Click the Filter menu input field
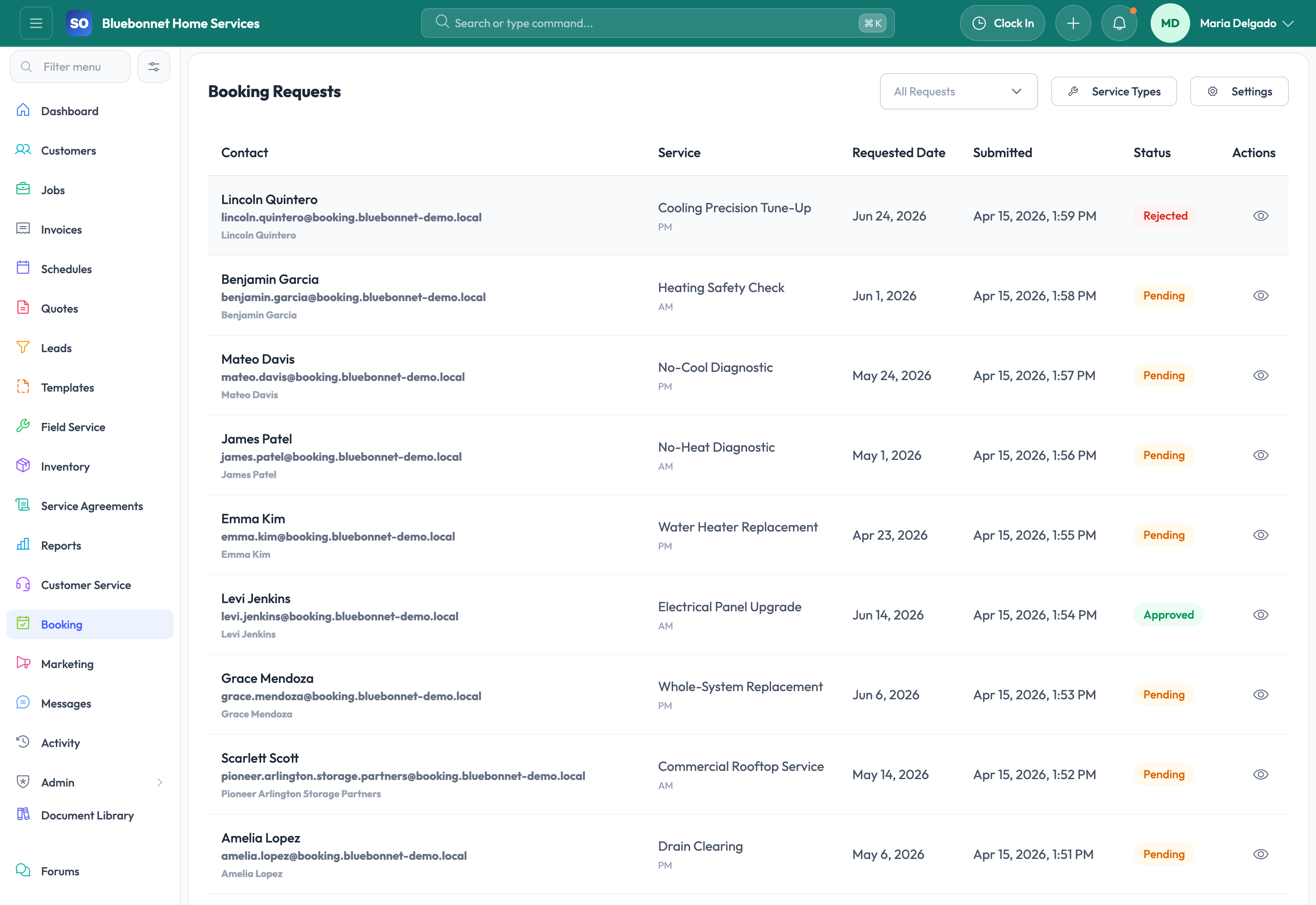Screen dimensions: 1316x905 (70, 67)
